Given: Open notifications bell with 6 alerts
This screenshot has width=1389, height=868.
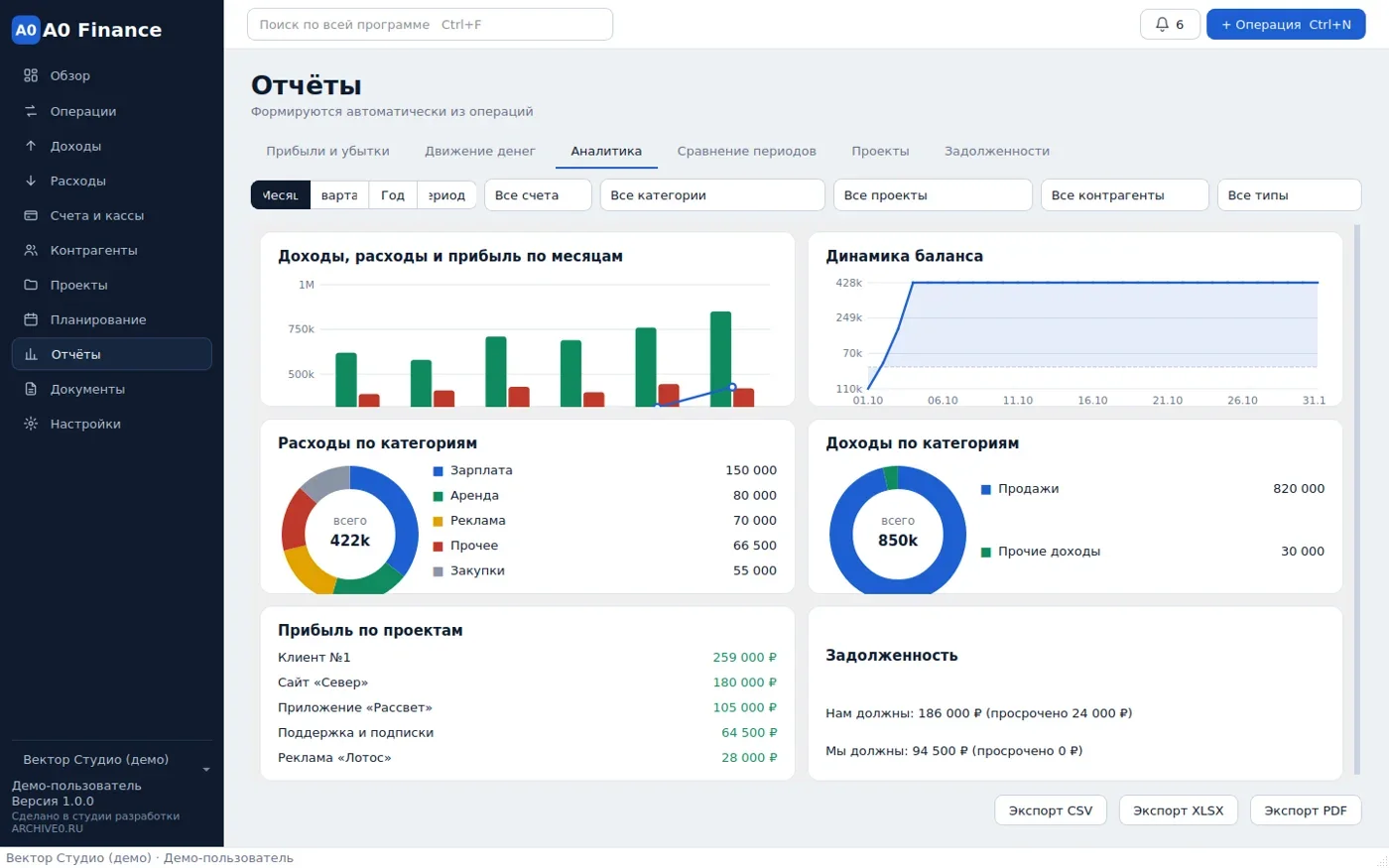Looking at the screenshot, I should 1171,25.
